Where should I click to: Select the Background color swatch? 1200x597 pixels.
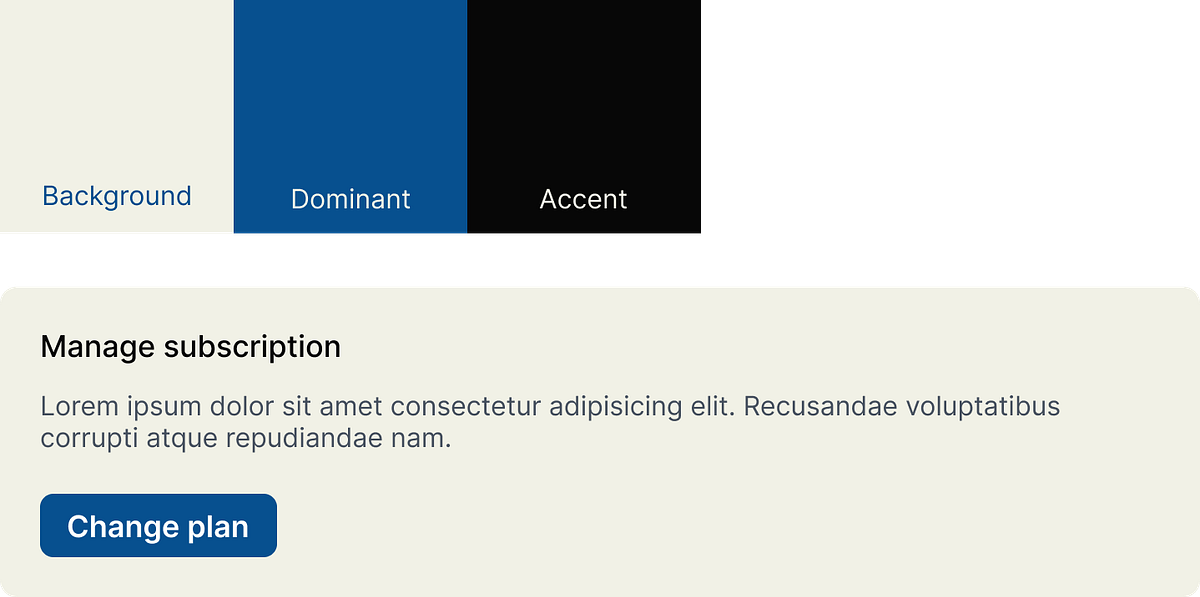point(116,120)
